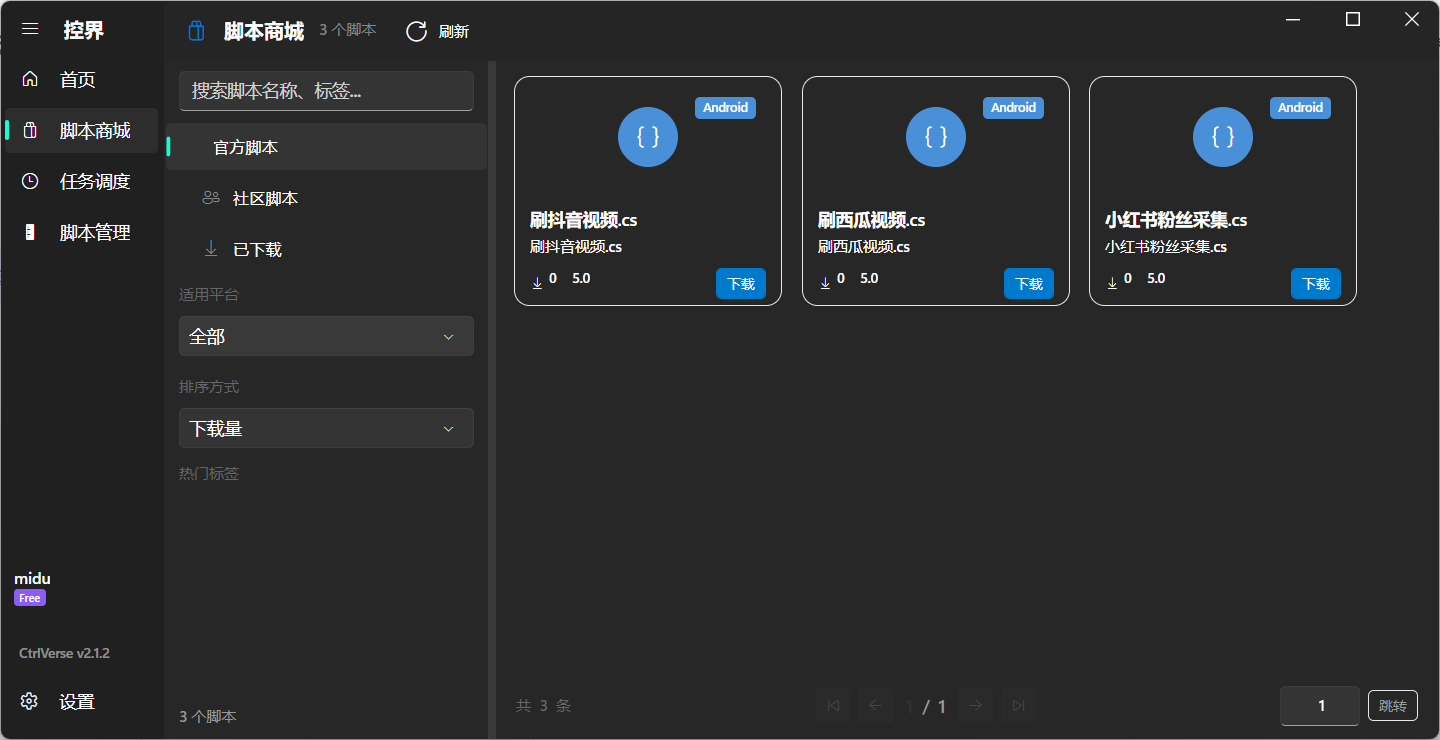Viewport: 1440px width, 740px height.
Task: Select the 社区脚本 category
Action: tap(326, 198)
